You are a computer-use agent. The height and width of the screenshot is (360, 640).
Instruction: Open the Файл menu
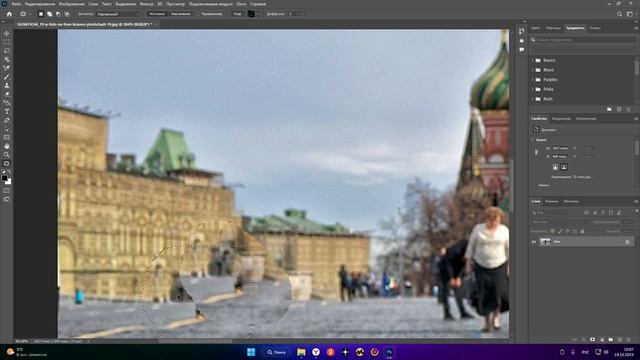coord(16,4)
